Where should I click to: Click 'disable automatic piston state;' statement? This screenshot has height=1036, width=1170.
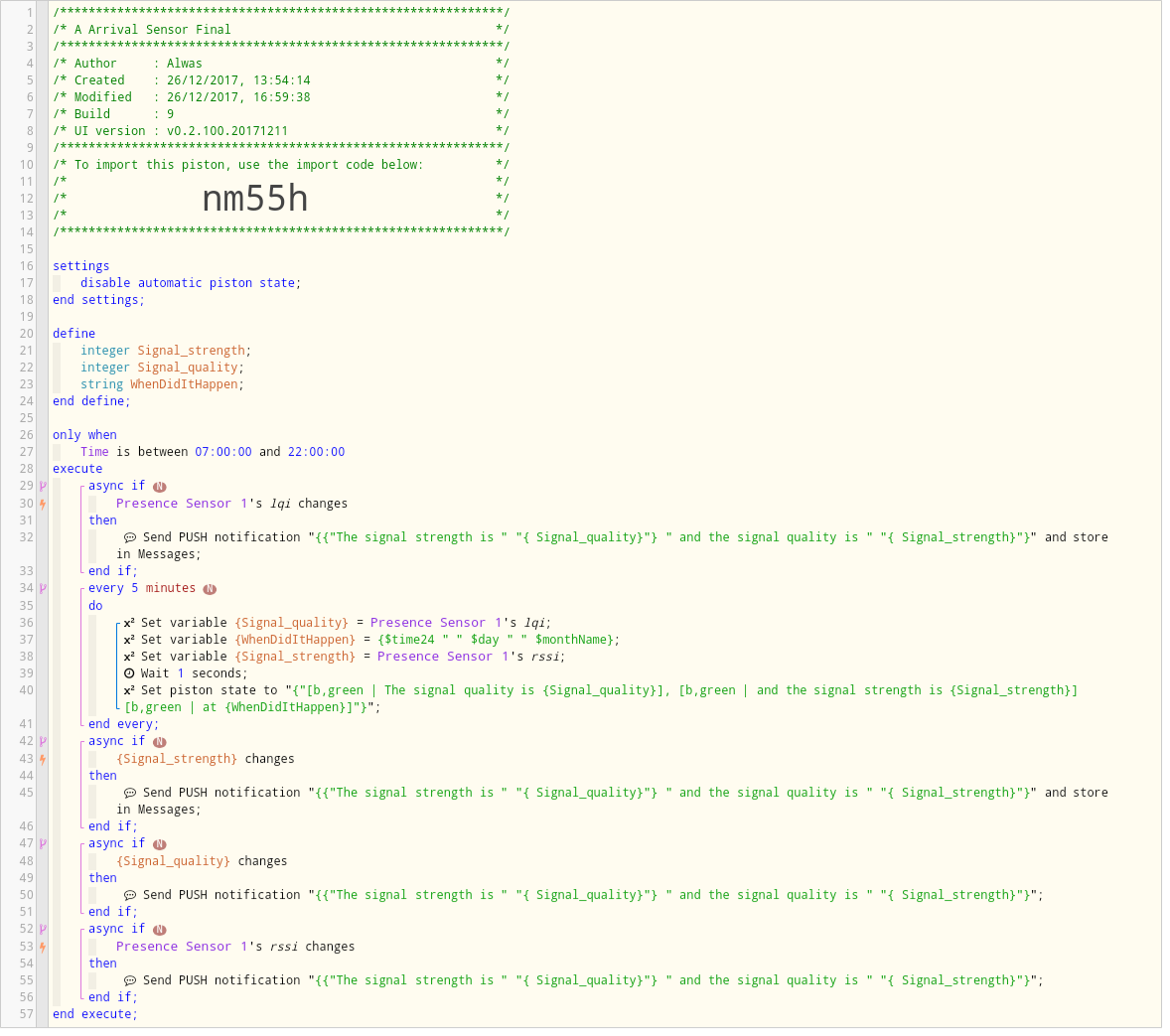tap(192, 285)
